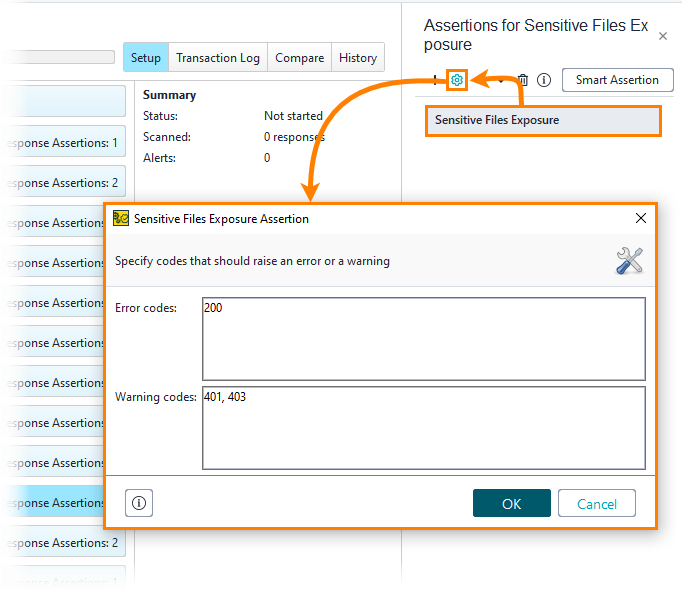This screenshot has width=682, height=590.
Task: Cancel the assertion dialog
Action: pos(597,503)
